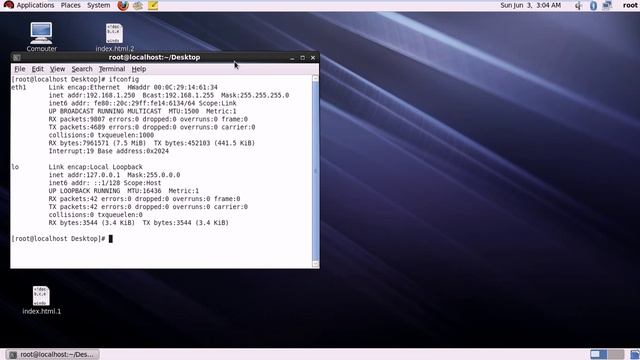Click the Mask:255.255.255.0 text
Image resolution: width=640 pixels, height=360 pixels.
click(255, 95)
